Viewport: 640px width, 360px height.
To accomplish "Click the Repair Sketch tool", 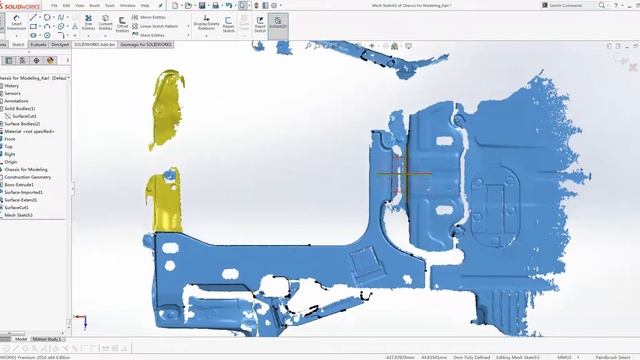I will point(229,24).
